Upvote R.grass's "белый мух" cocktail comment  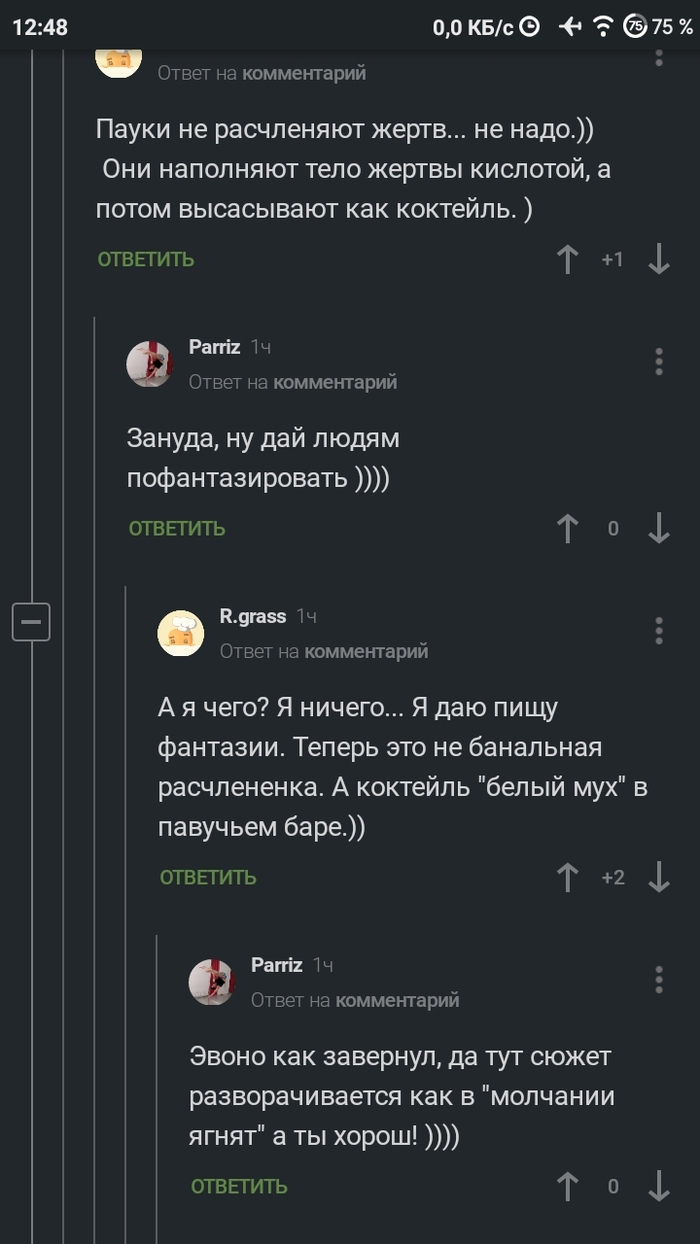tap(567, 877)
